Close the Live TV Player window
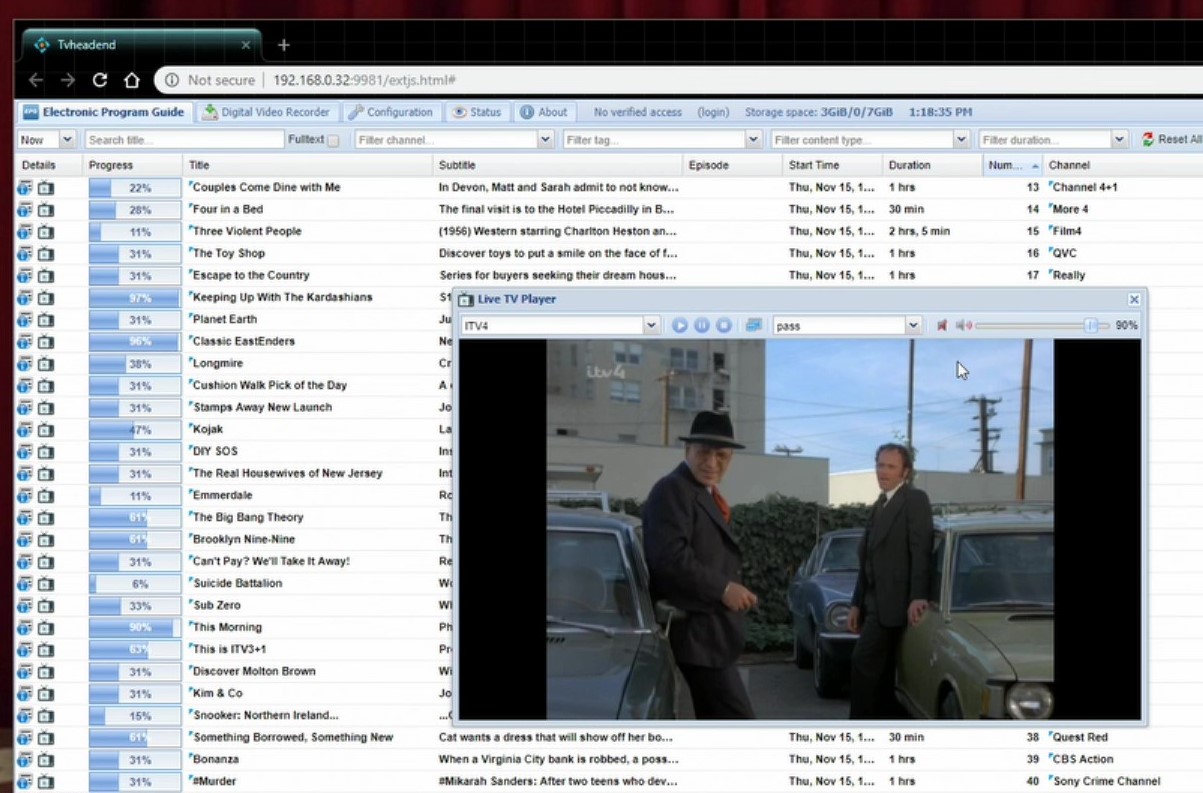1203x793 pixels. point(1134,299)
